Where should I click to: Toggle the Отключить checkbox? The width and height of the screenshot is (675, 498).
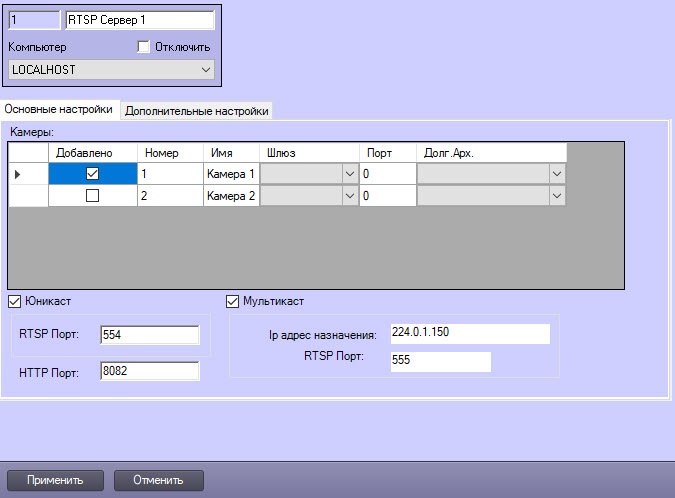click(142, 47)
